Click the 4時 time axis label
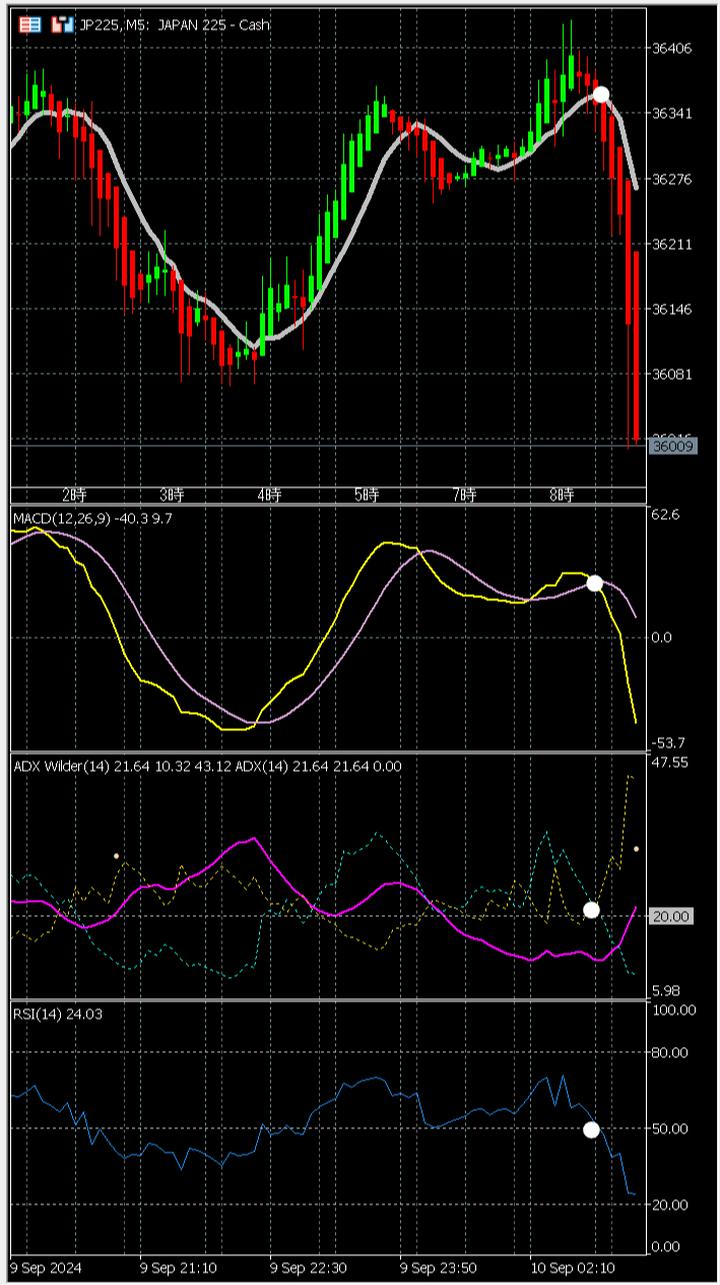The image size is (720, 1285). [269, 494]
